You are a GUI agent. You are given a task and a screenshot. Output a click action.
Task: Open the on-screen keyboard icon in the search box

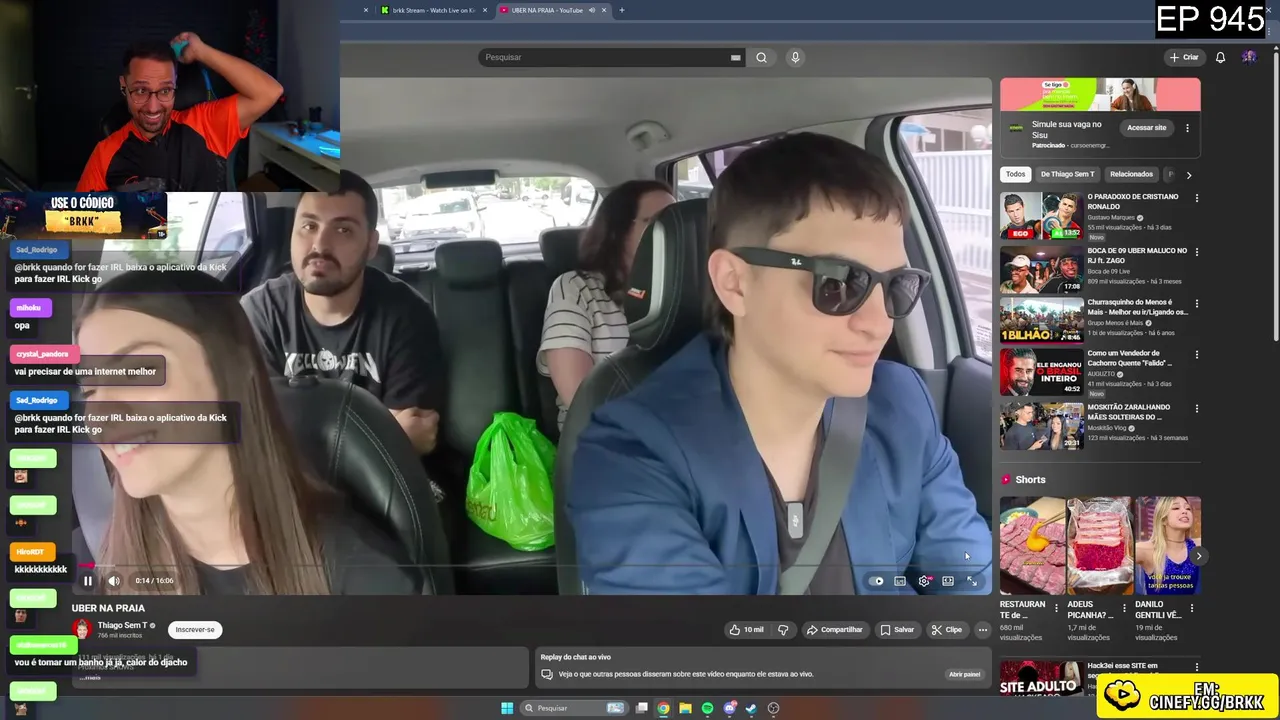(735, 57)
